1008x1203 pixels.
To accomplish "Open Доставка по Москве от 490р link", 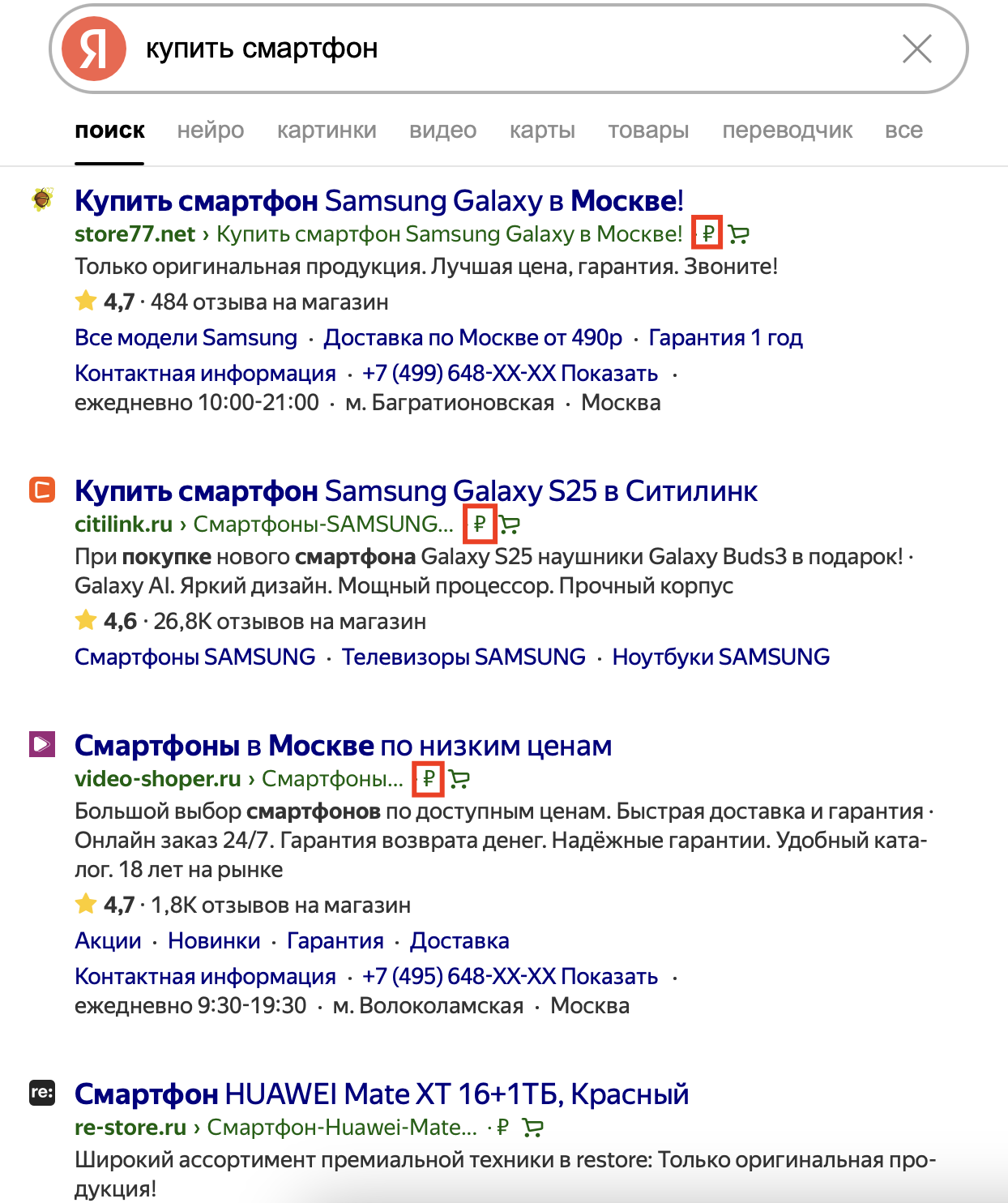I will tap(473, 338).
